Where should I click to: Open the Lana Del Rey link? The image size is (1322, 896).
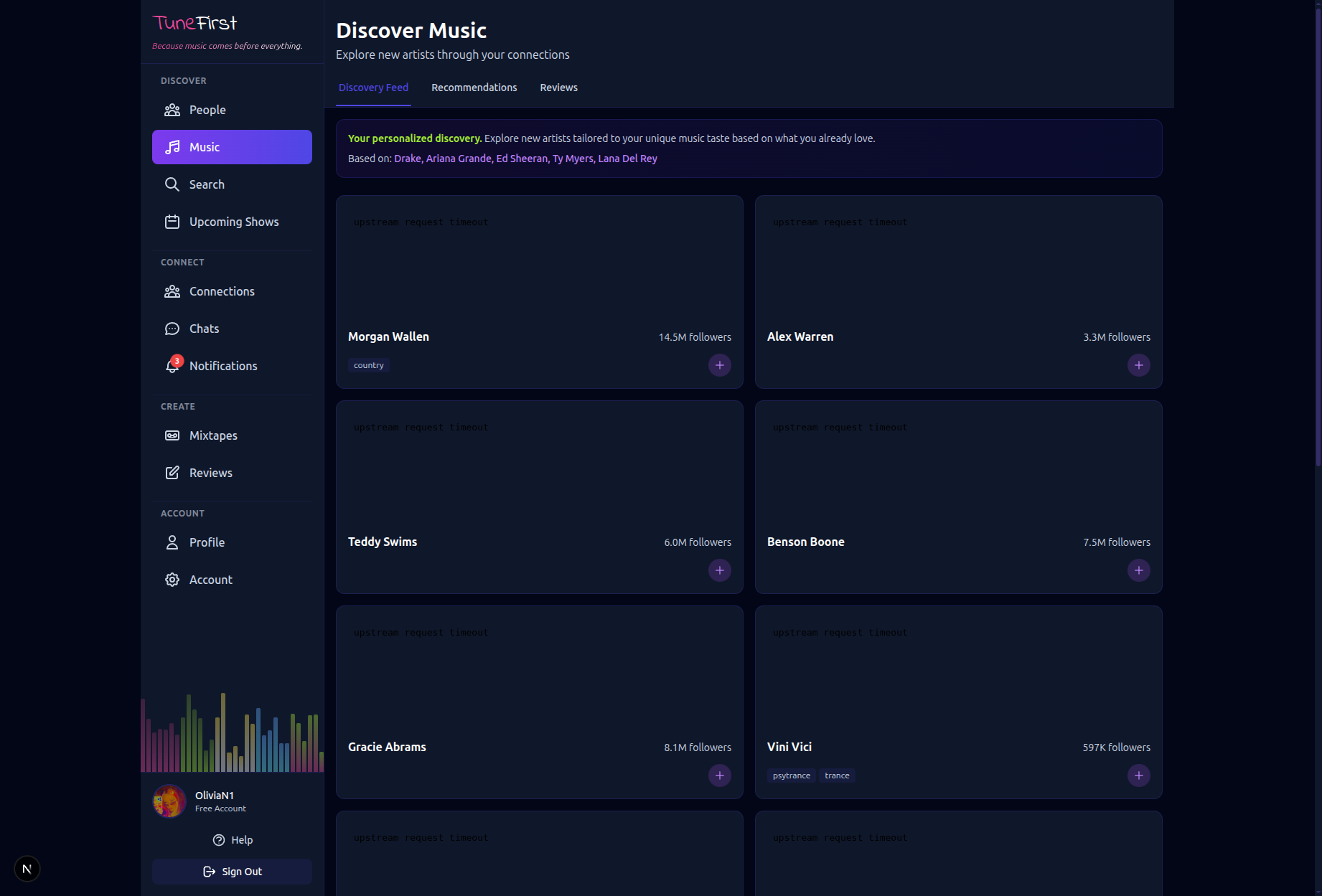[627, 158]
